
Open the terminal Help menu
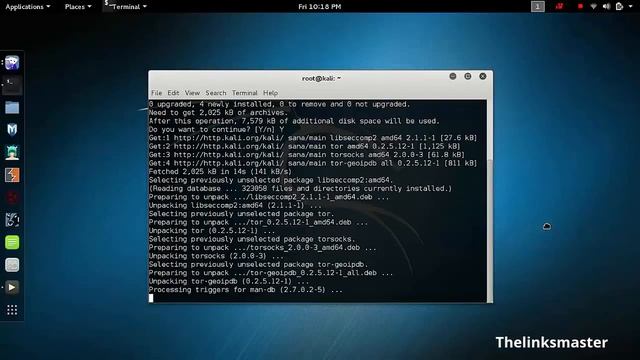pos(270,93)
